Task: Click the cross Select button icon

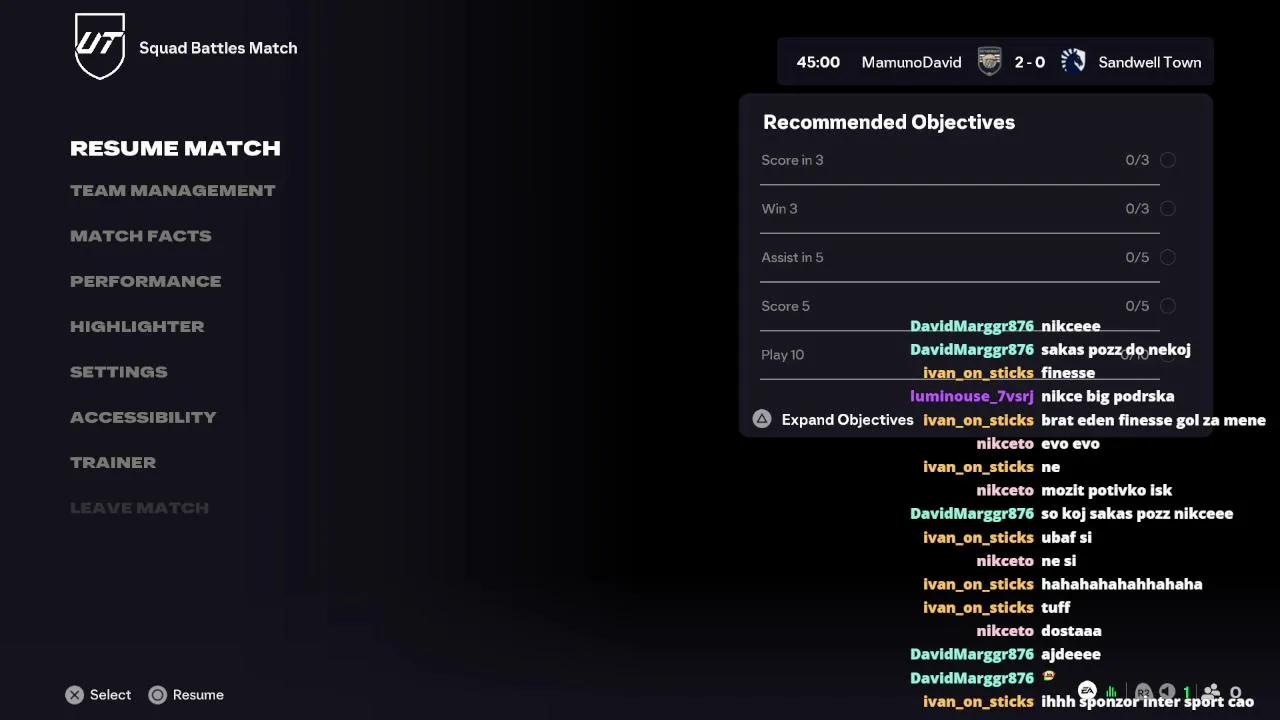Action: 75,695
